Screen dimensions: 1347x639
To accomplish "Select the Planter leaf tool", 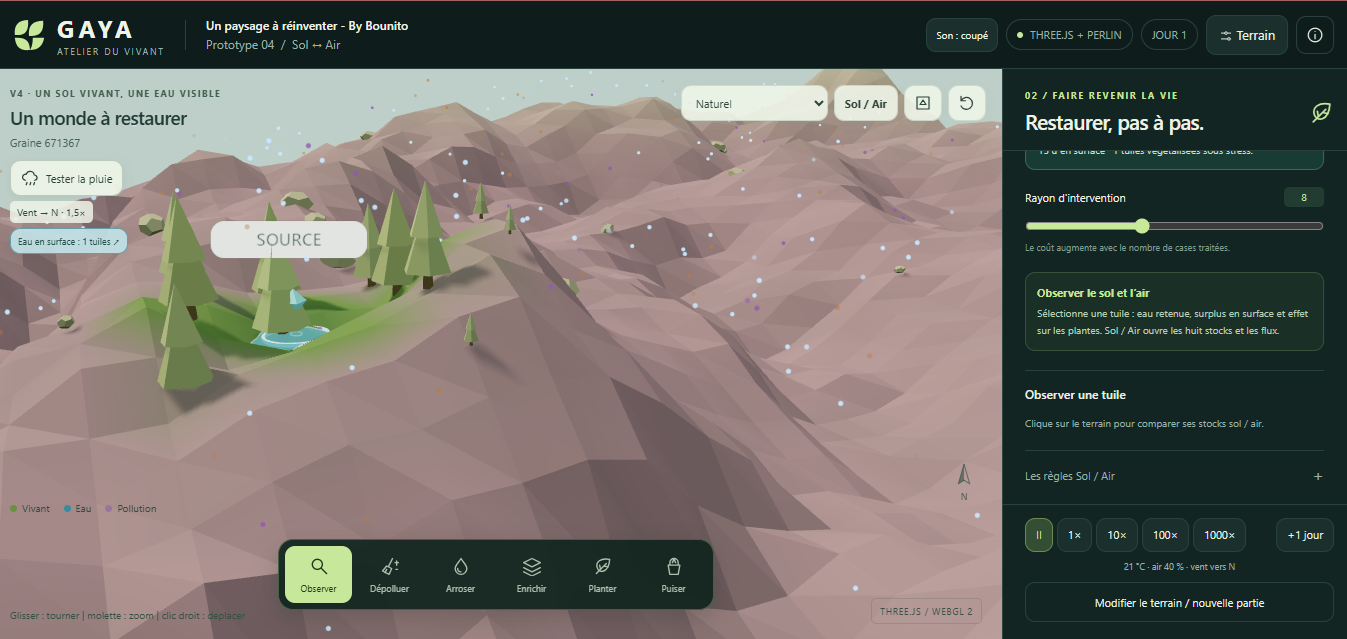I will click(602, 574).
